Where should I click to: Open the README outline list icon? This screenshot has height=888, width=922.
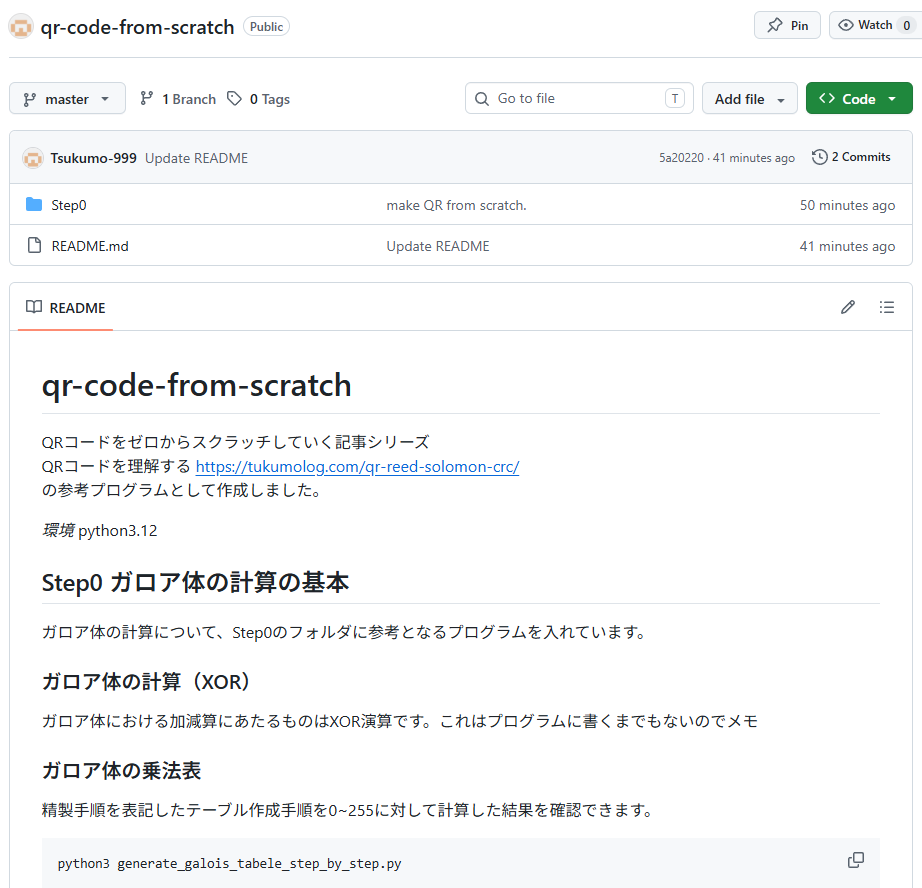pyautogui.click(x=887, y=307)
